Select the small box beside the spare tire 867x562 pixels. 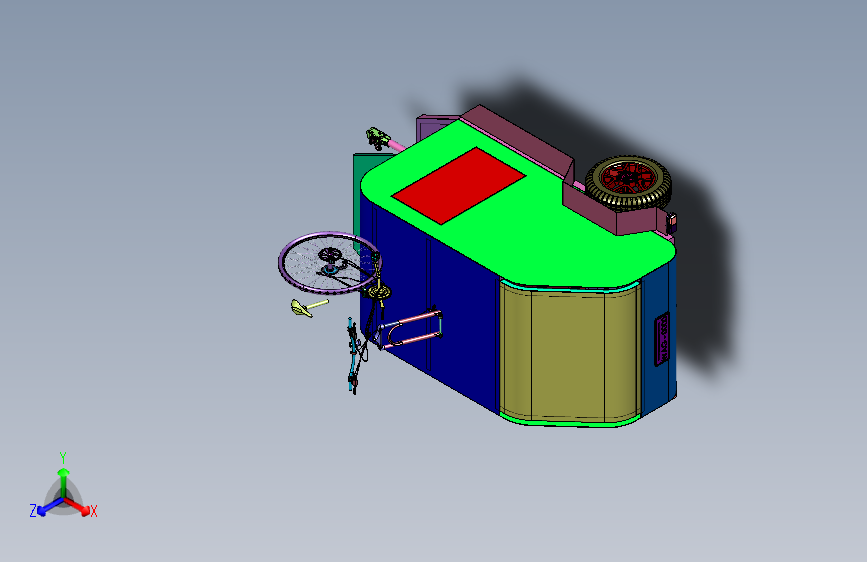pyautogui.click(x=672, y=223)
